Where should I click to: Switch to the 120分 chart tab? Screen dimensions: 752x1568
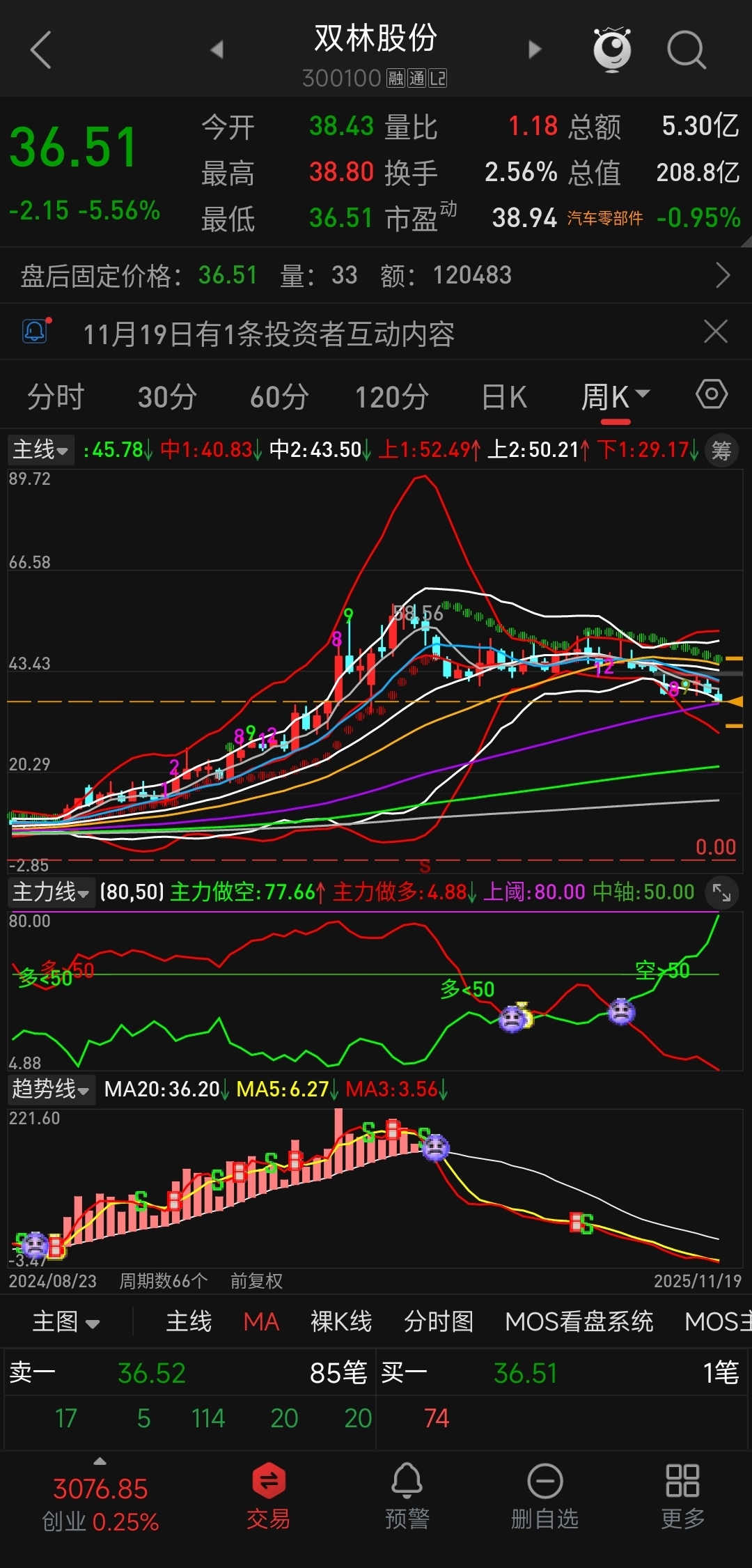[x=392, y=397]
